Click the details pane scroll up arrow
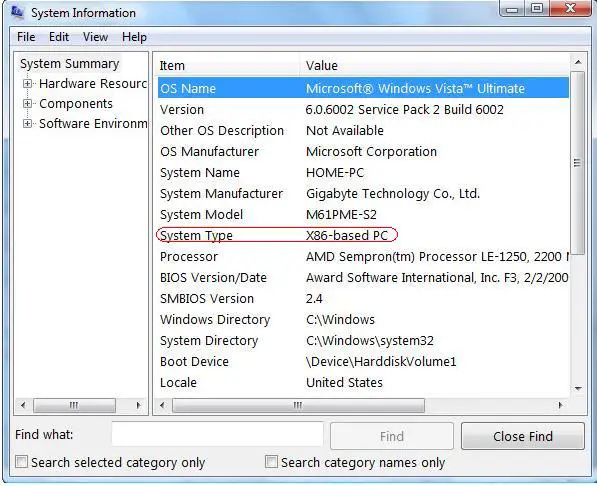The width and height of the screenshot is (597, 486). coord(578,62)
